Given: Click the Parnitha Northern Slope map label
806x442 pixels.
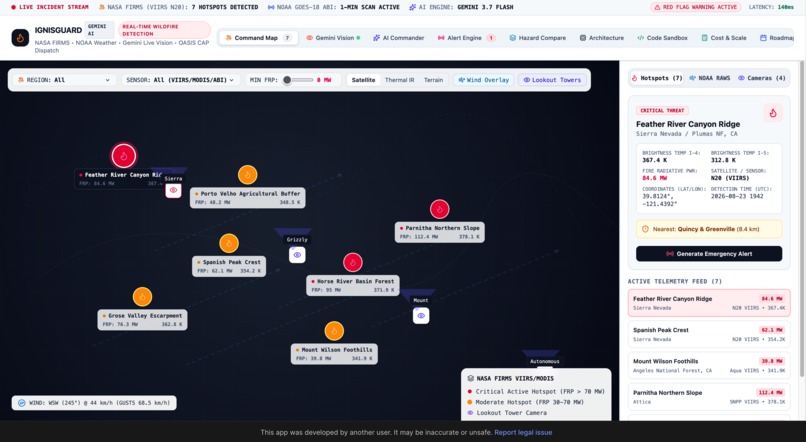Looking at the screenshot, I should tap(439, 232).
